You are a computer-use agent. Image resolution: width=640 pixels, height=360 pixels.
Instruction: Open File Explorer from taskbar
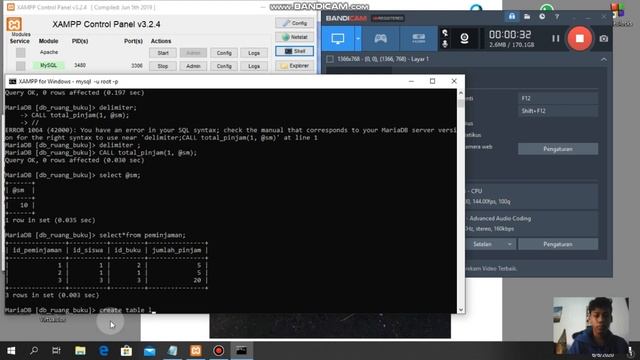[80, 351]
